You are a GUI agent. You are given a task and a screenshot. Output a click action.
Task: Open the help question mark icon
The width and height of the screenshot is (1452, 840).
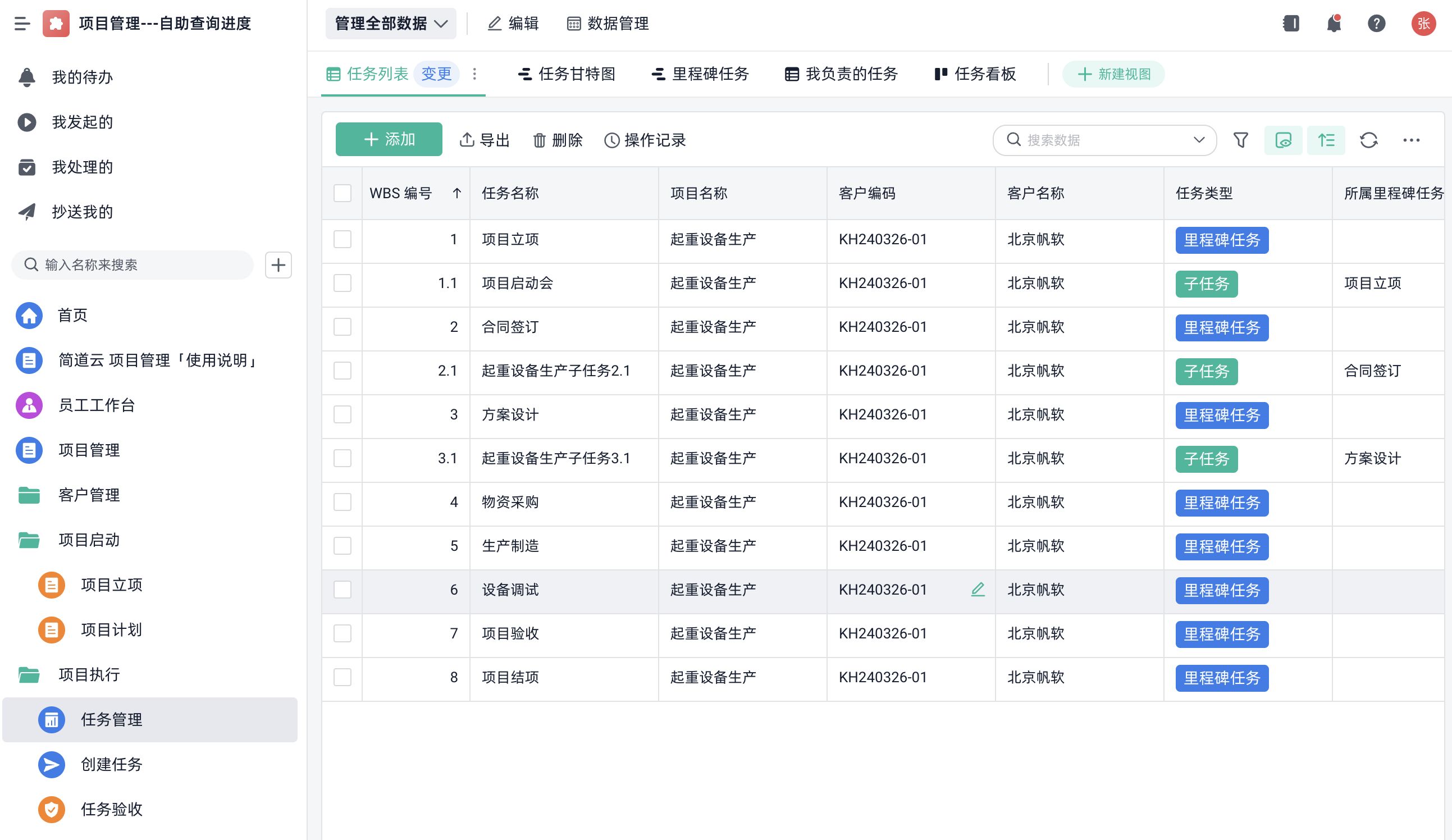coord(1376,24)
